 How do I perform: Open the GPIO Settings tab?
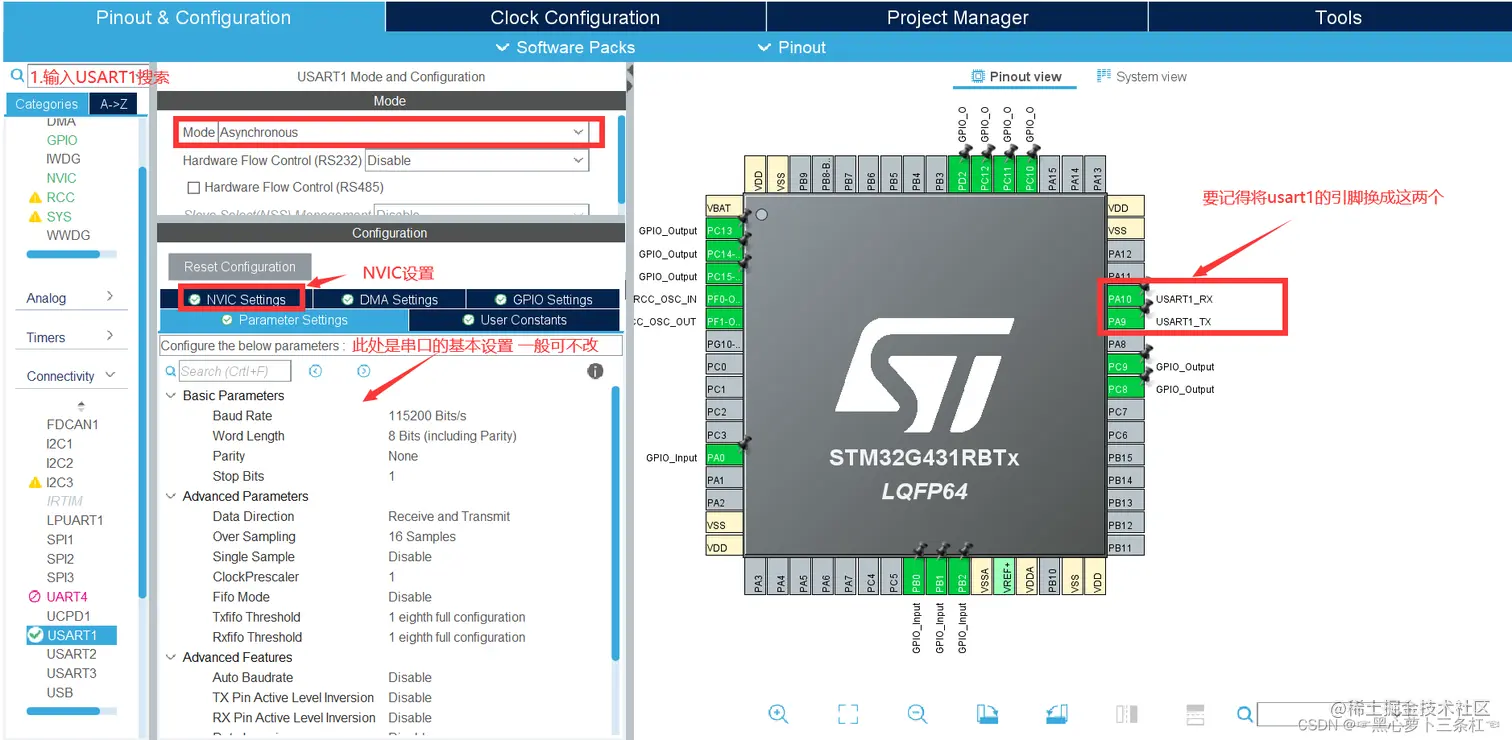(x=543, y=299)
